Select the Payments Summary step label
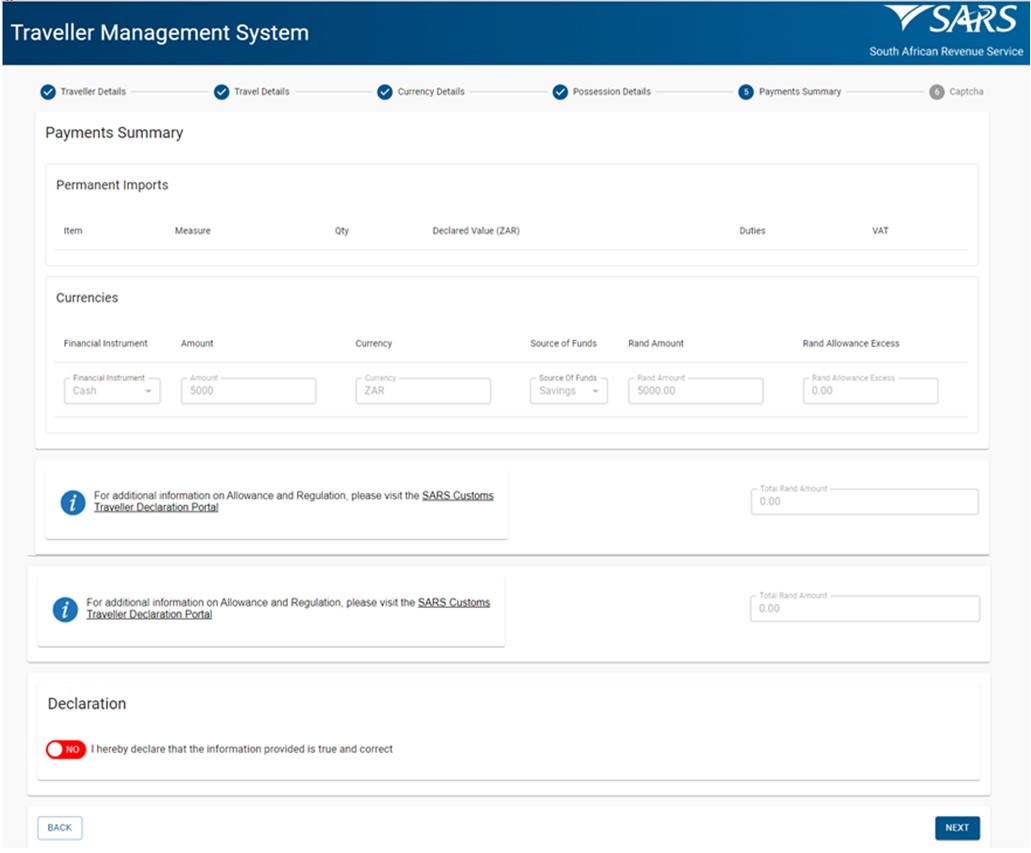1031x853 pixels. (x=800, y=92)
